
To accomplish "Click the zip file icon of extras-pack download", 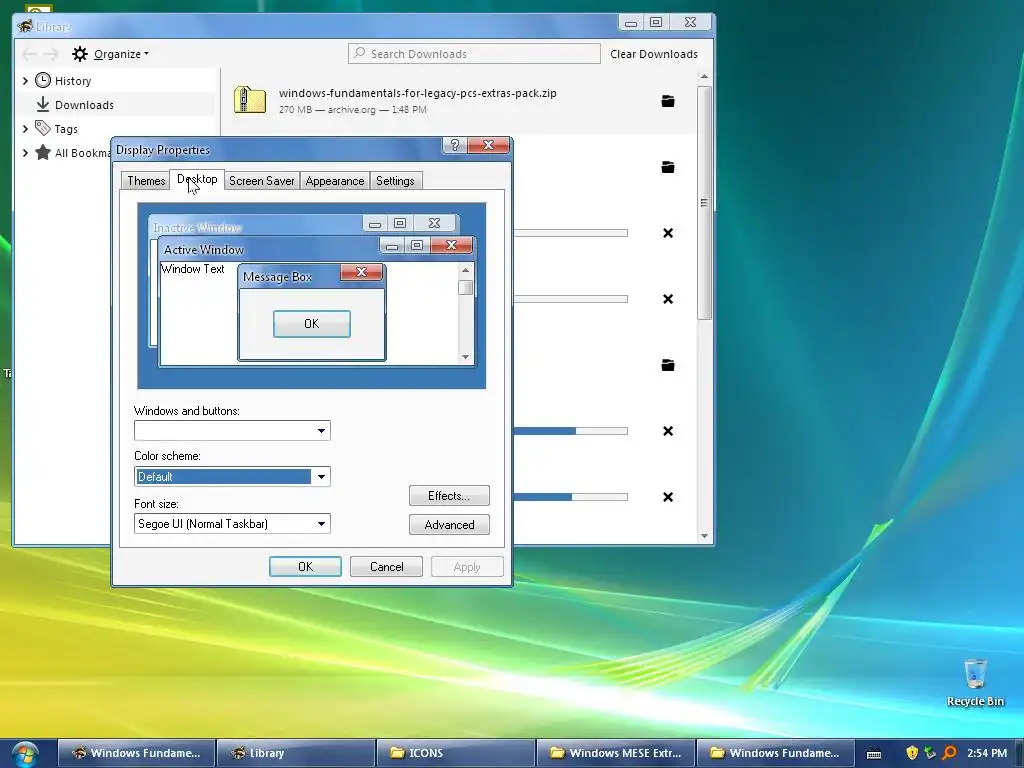I will tap(249, 101).
